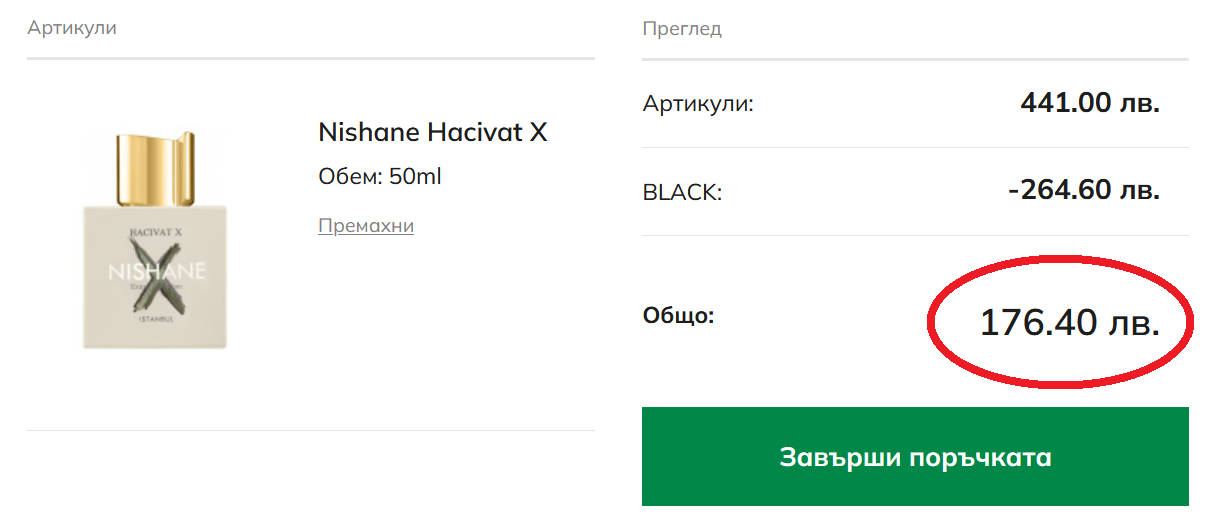Click the Преглед summary heading
Screen dimensions: 1207x529
(681, 29)
